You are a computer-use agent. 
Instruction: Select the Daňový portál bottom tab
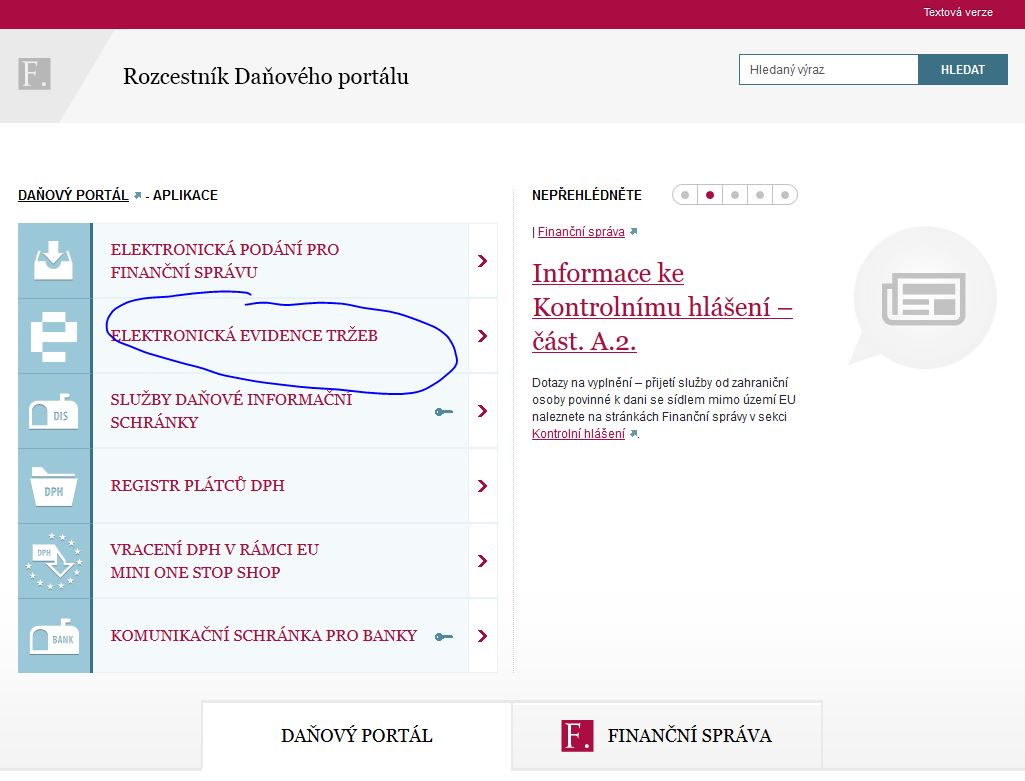pyautogui.click(x=357, y=736)
